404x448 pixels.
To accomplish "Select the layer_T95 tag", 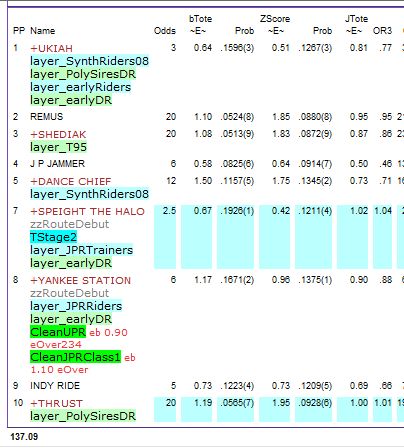I will [x=58, y=147].
